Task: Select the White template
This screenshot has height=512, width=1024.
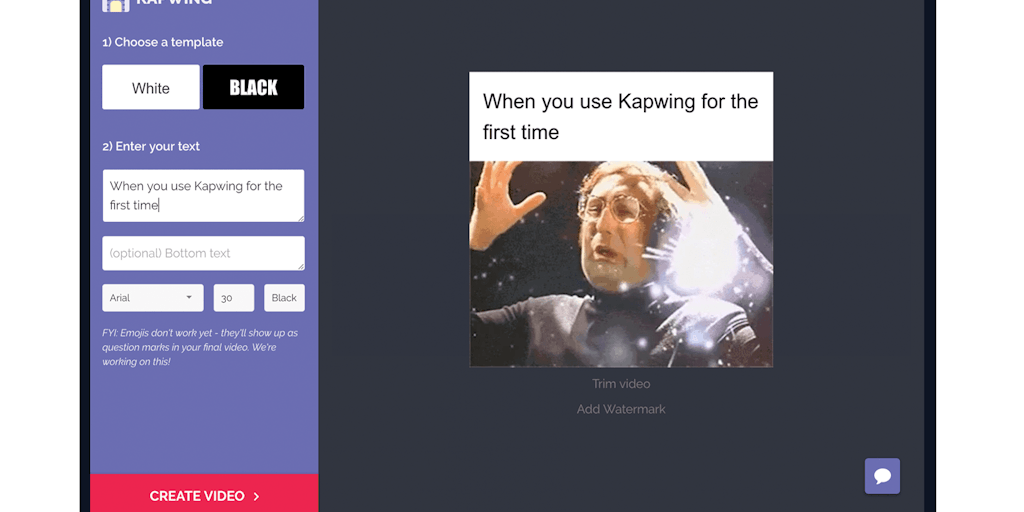Action: pos(151,87)
